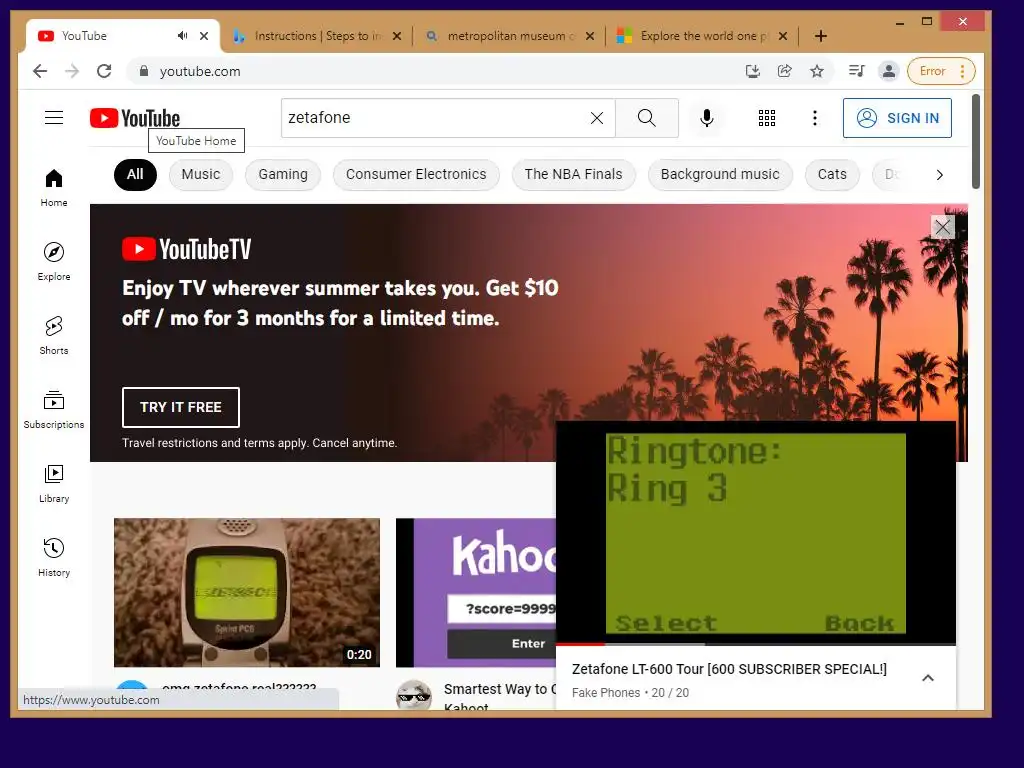The image size is (1024, 768).
Task: Start voice search with the microphone icon
Action: (x=707, y=118)
